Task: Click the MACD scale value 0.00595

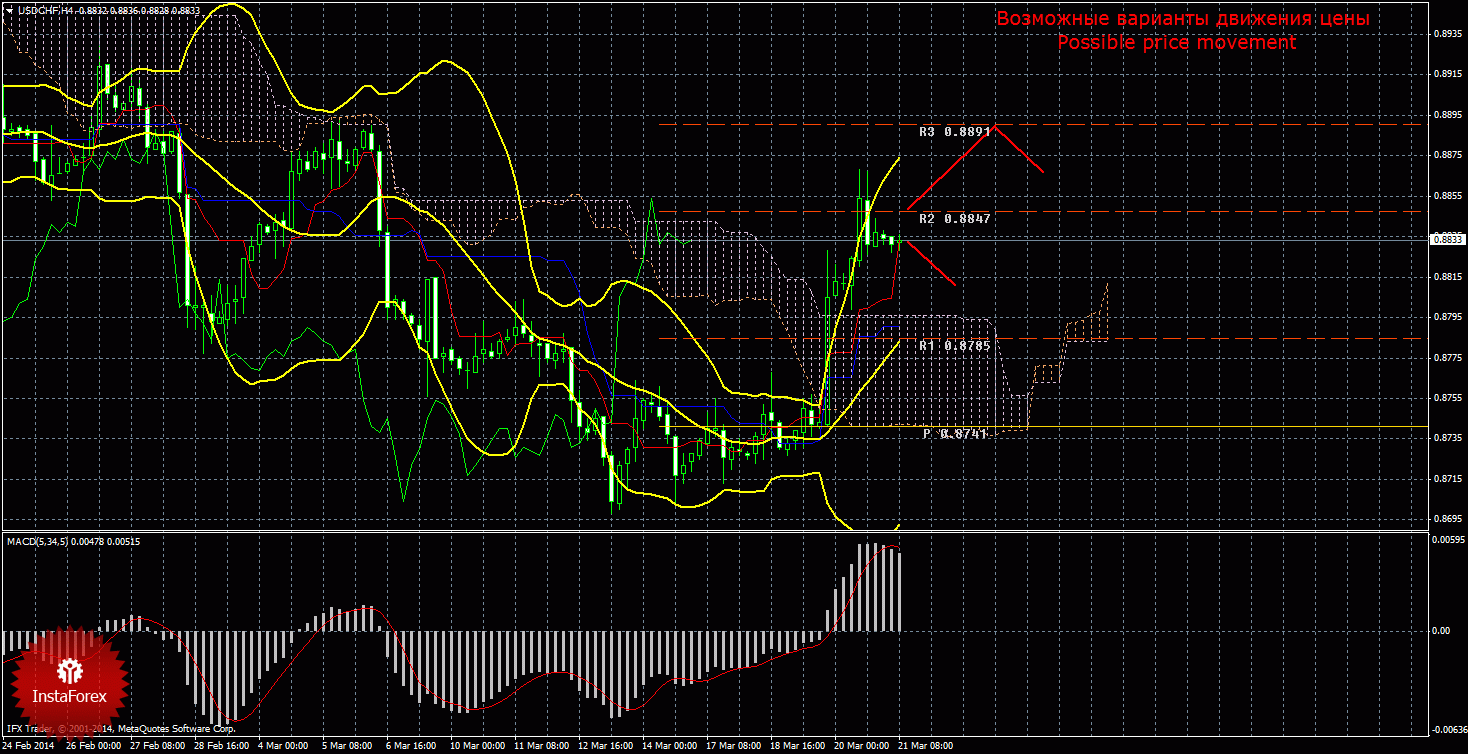Action: coord(1447,540)
